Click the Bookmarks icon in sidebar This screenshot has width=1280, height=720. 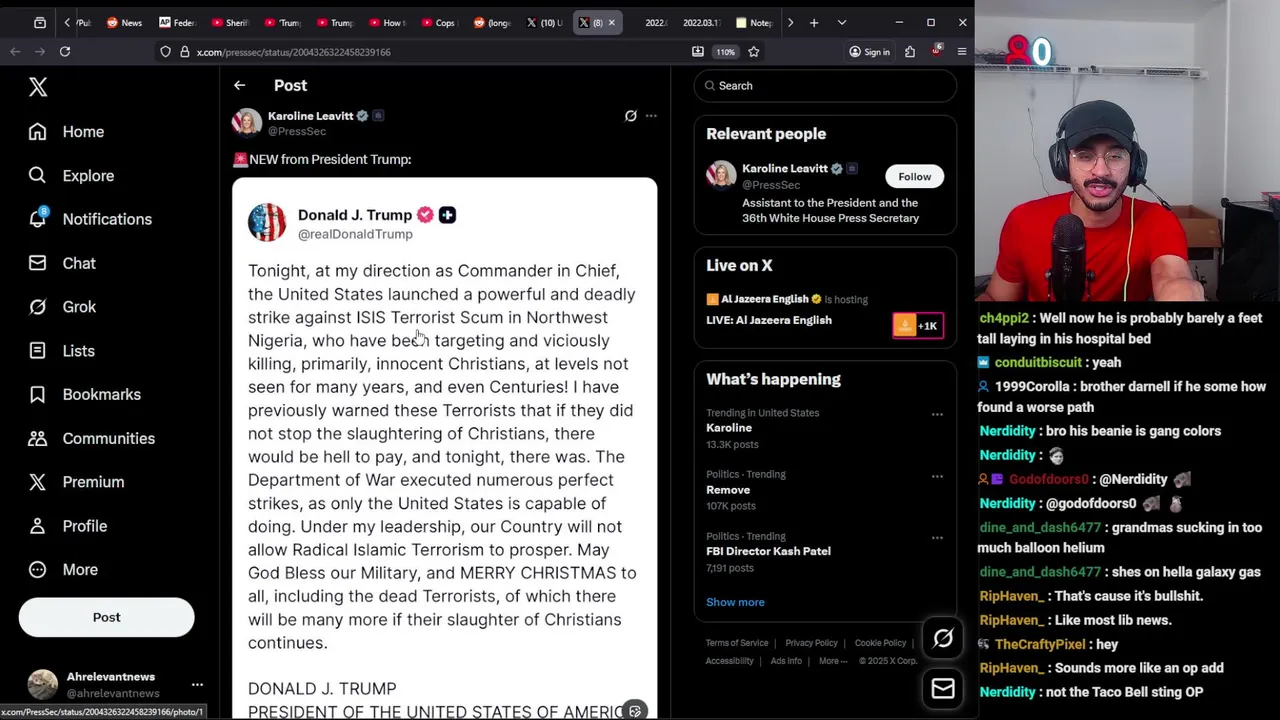point(37,394)
